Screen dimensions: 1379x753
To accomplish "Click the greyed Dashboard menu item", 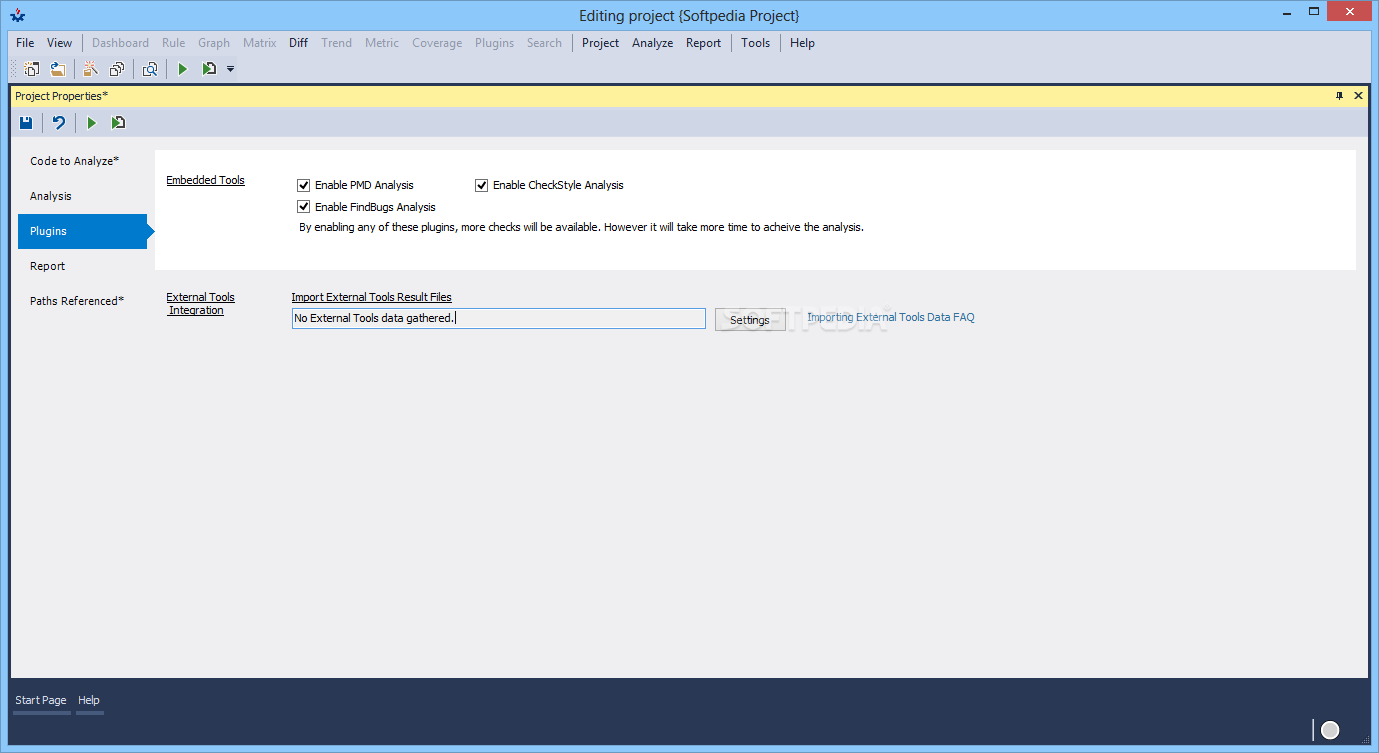I will click(x=120, y=43).
